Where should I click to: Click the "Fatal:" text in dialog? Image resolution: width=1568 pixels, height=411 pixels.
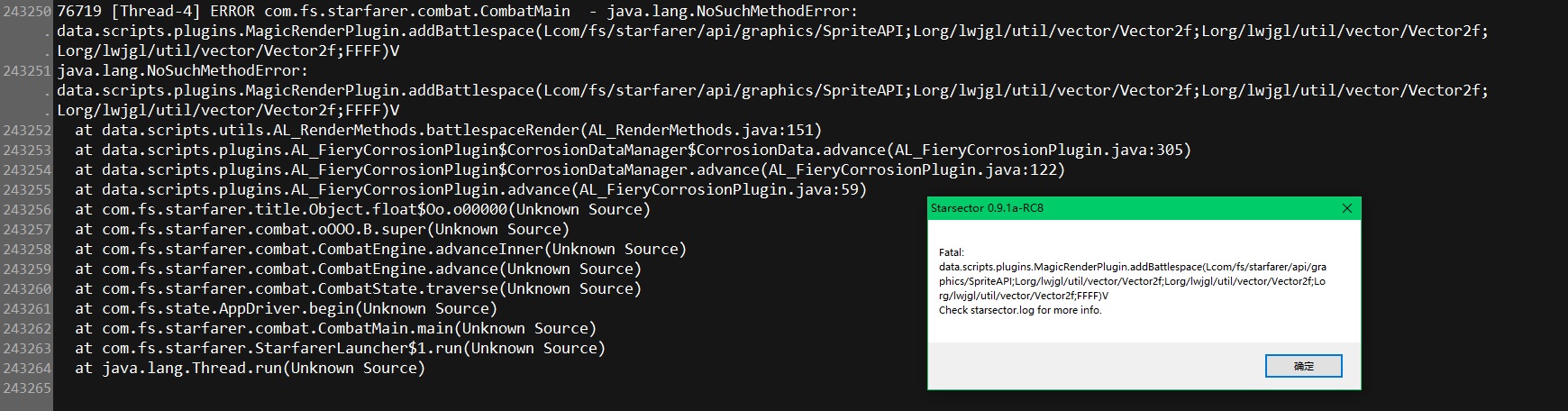tap(951, 252)
